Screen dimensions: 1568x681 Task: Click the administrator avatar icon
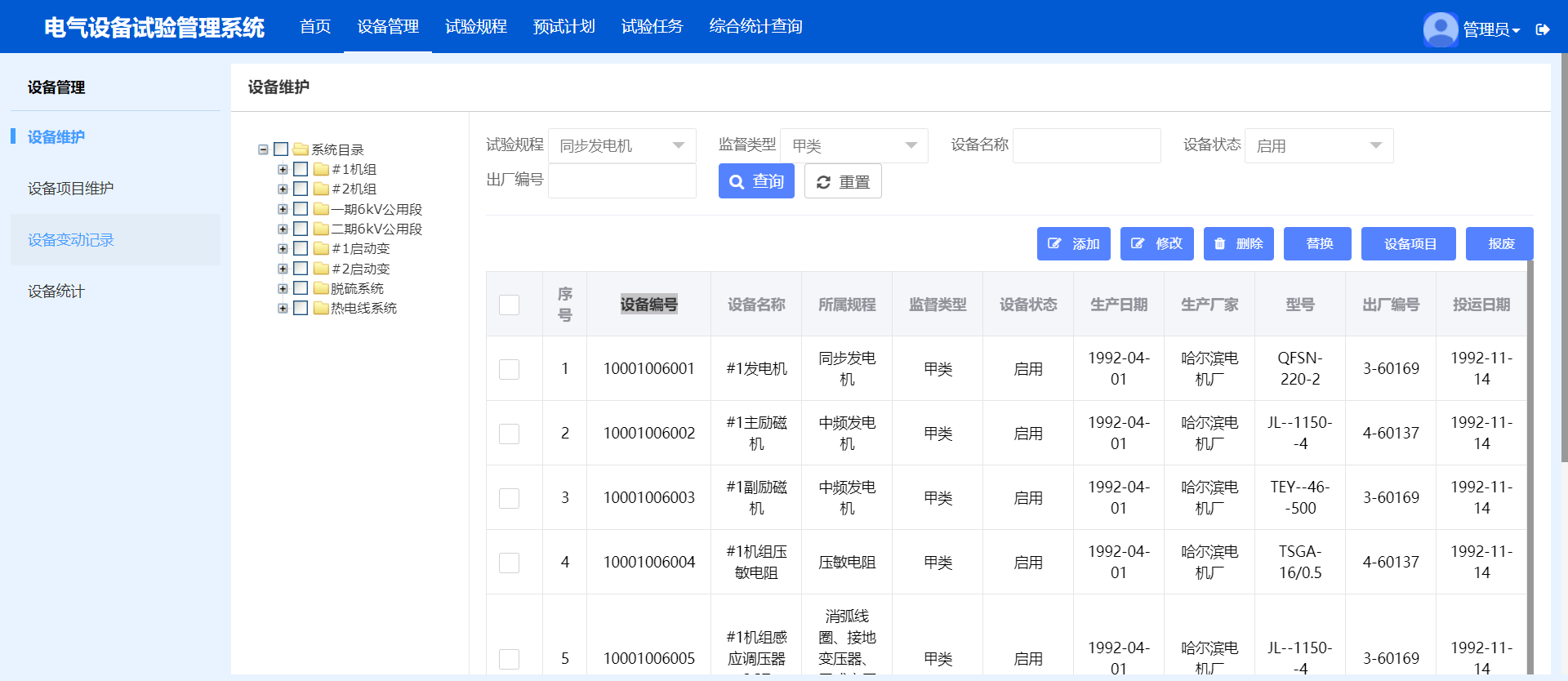pos(1441,29)
